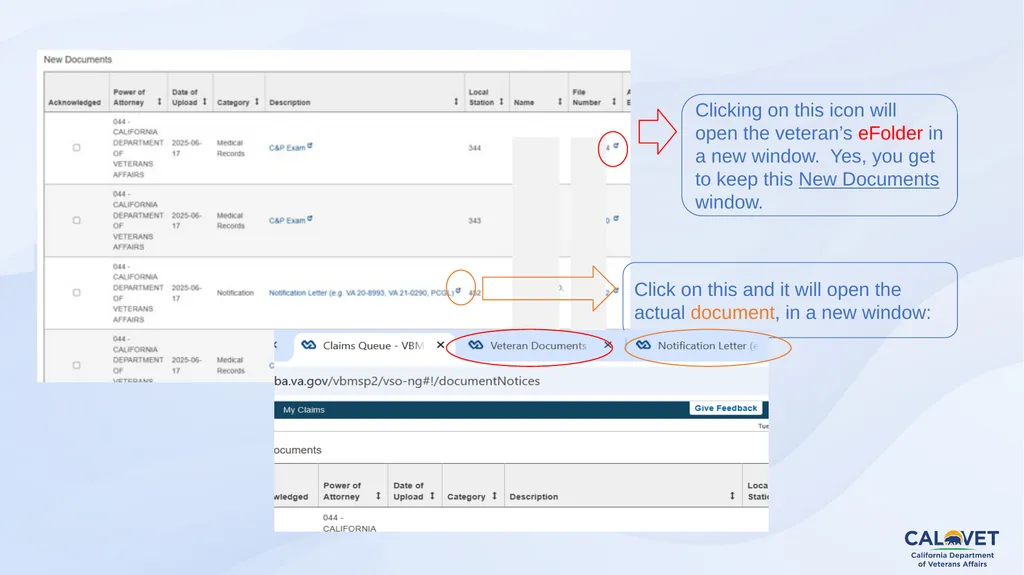Sort lower table by Description
The height and width of the screenshot is (575, 1024).
(732, 497)
